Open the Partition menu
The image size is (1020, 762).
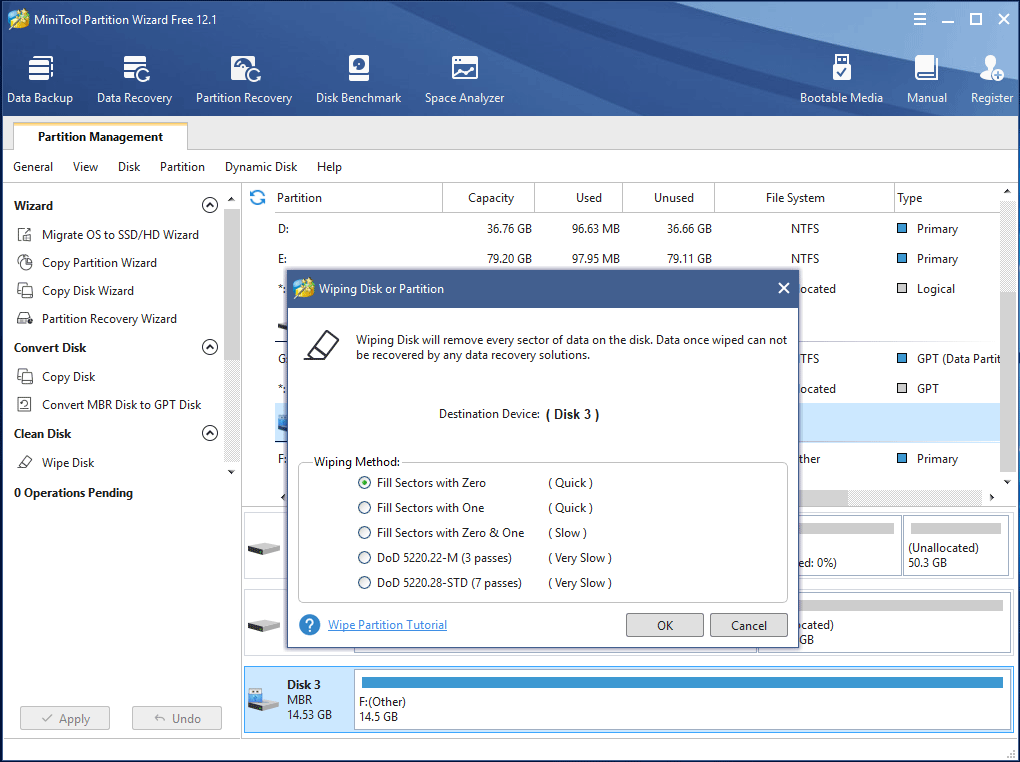182,167
